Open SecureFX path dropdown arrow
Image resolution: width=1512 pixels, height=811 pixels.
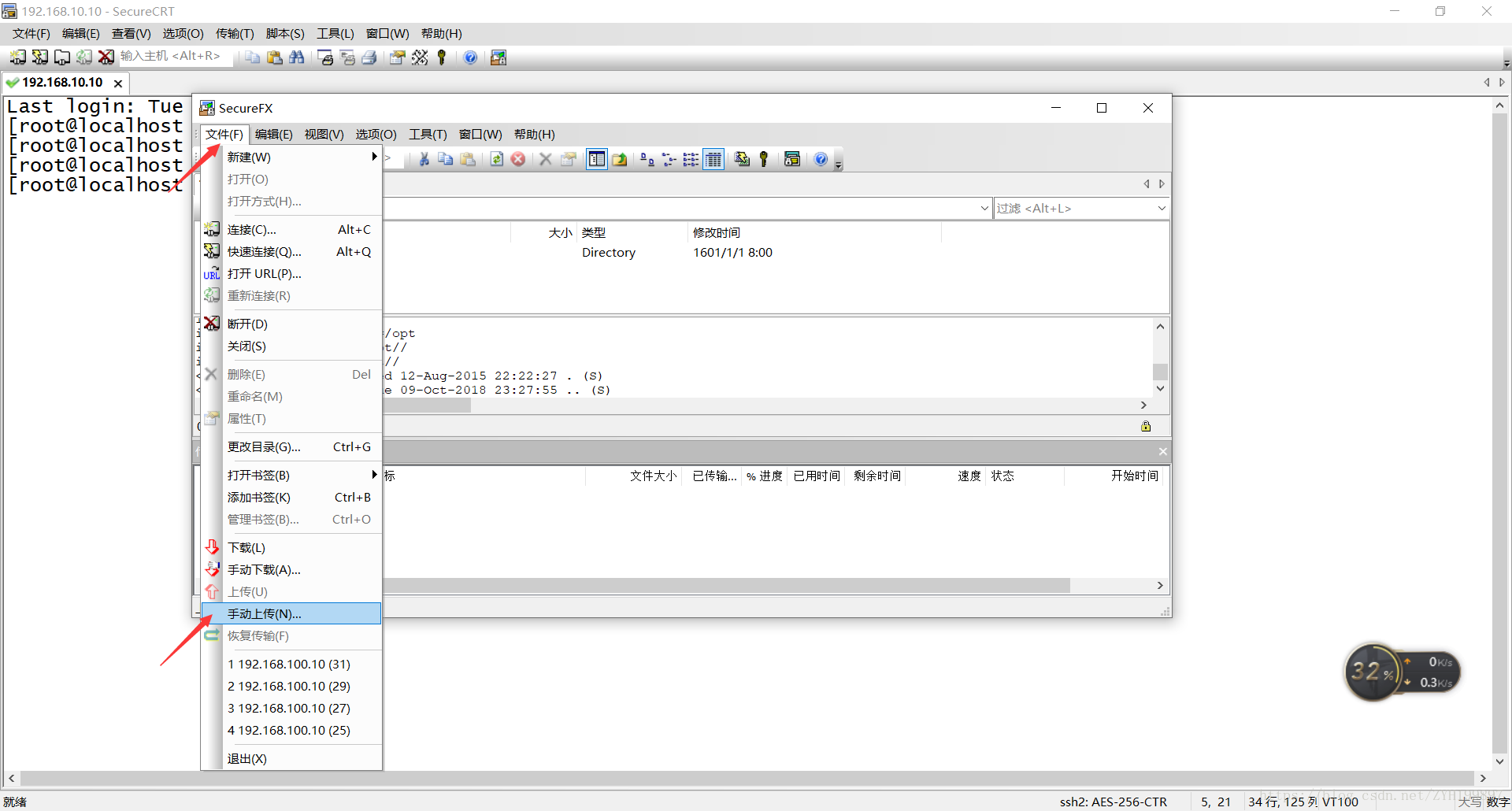coord(984,208)
